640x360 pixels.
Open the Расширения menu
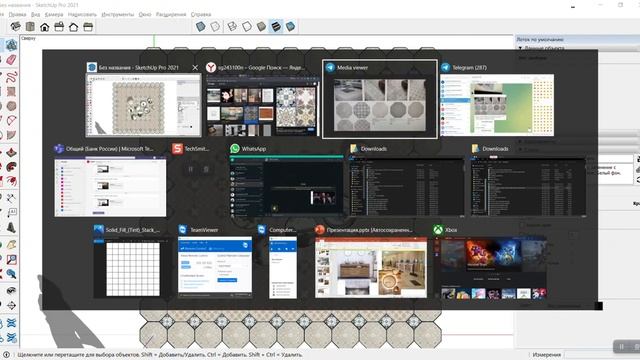pos(171,14)
